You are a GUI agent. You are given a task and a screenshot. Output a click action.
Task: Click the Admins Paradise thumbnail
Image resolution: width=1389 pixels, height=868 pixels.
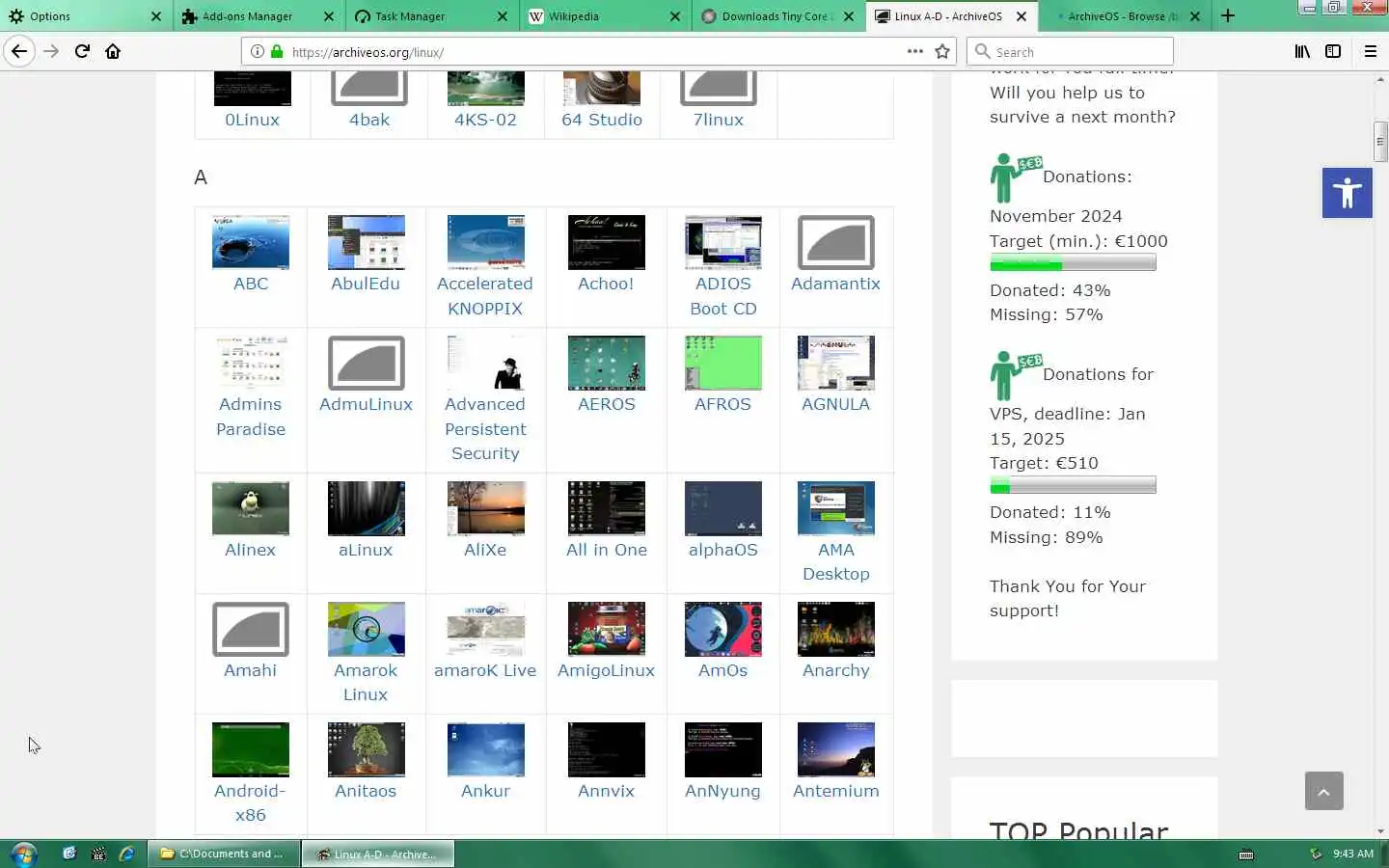pos(251,363)
